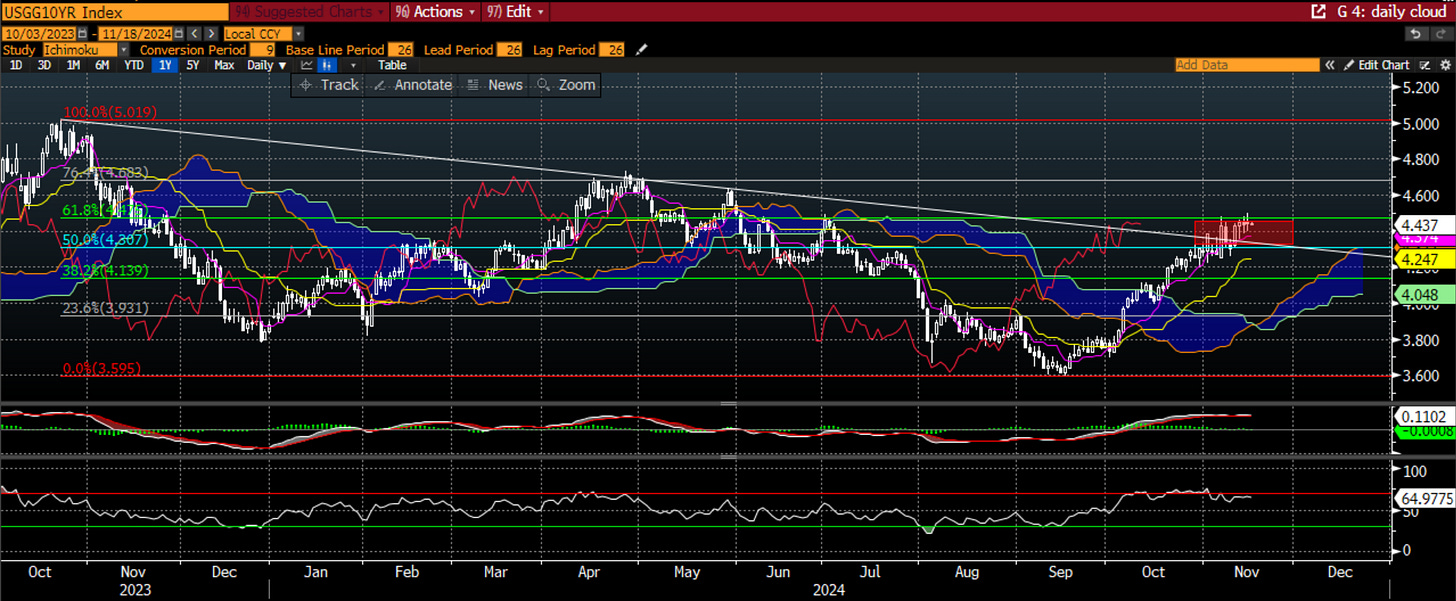Click the 0.1102 MACD value label
The width and height of the screenshot is (1456, 601).
pyautogui.click(x=1426, y=416)
